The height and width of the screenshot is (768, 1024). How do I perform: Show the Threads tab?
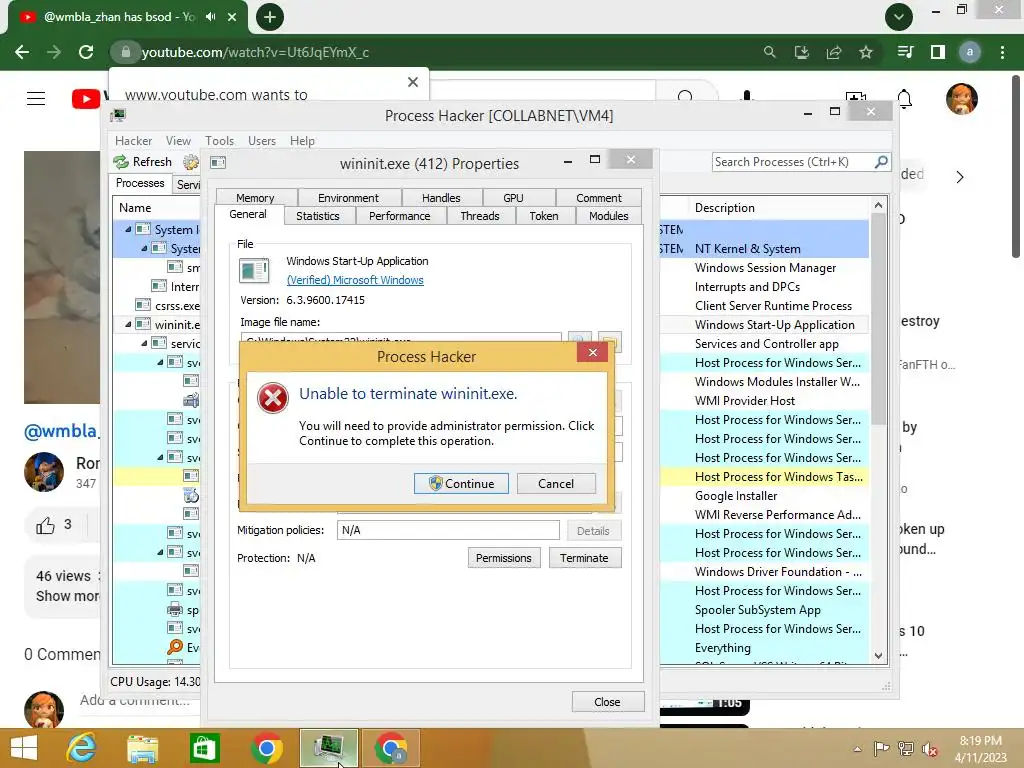pyautogui.click(x=480, y=216)
